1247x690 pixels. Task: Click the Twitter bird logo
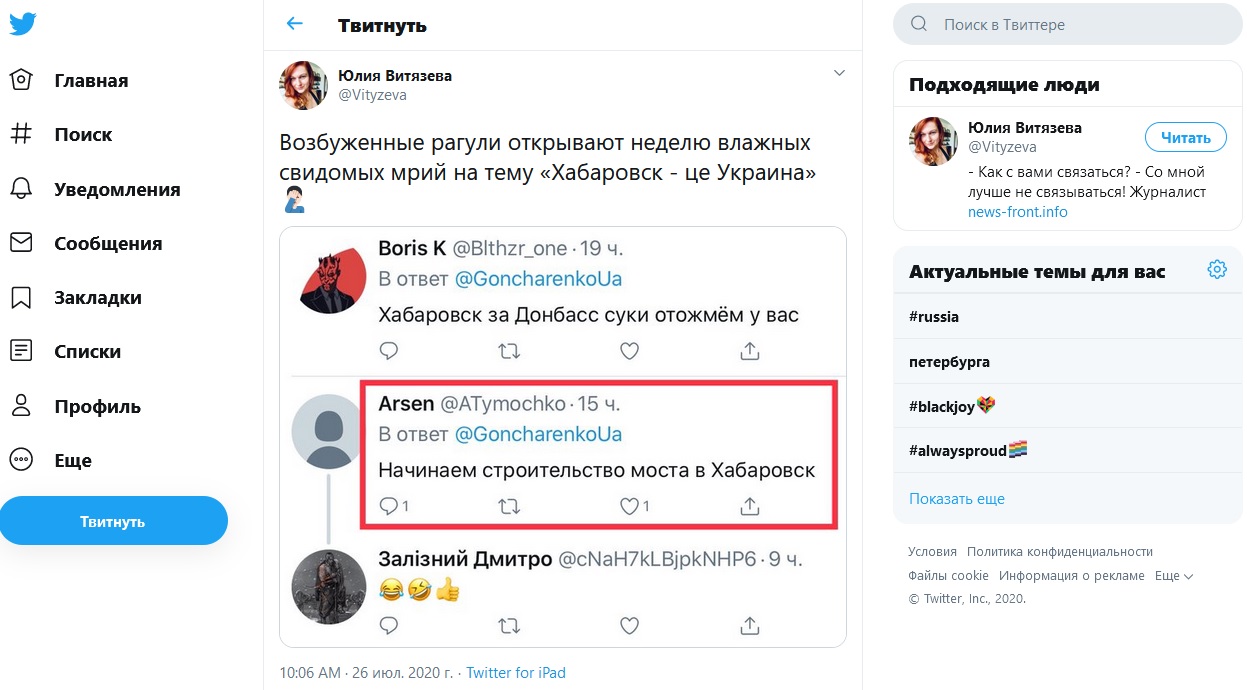coord(23,24)
